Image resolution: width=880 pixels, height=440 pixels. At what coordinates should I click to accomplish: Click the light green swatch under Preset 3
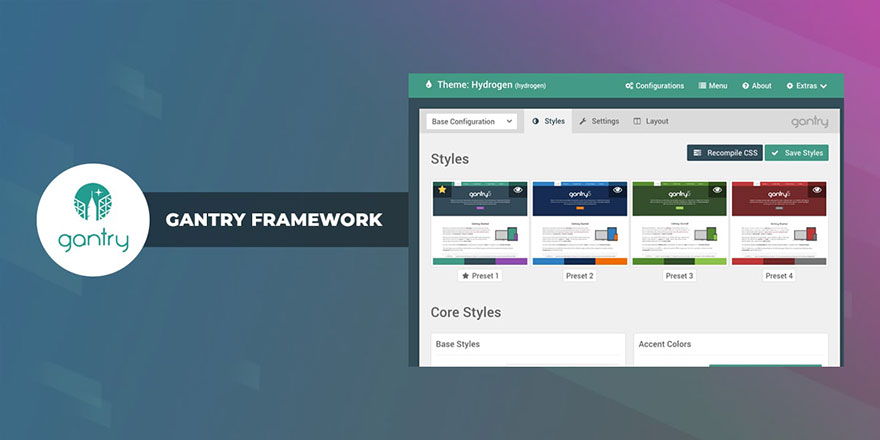tap(711, 261)
